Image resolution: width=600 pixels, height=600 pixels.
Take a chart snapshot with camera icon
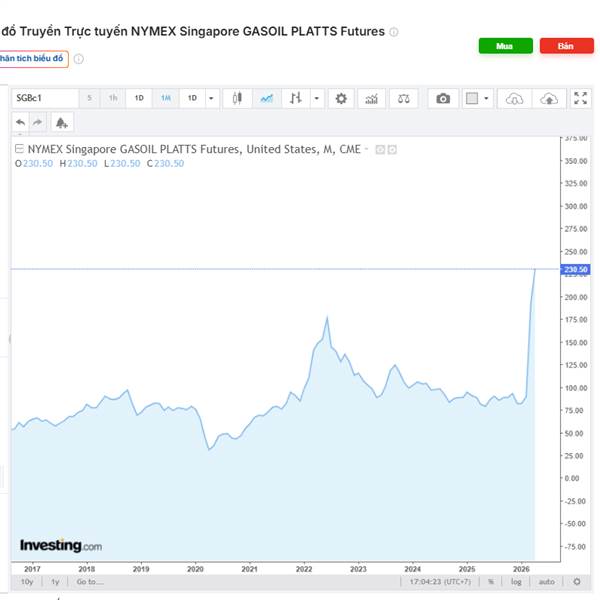tap(443, 99)
